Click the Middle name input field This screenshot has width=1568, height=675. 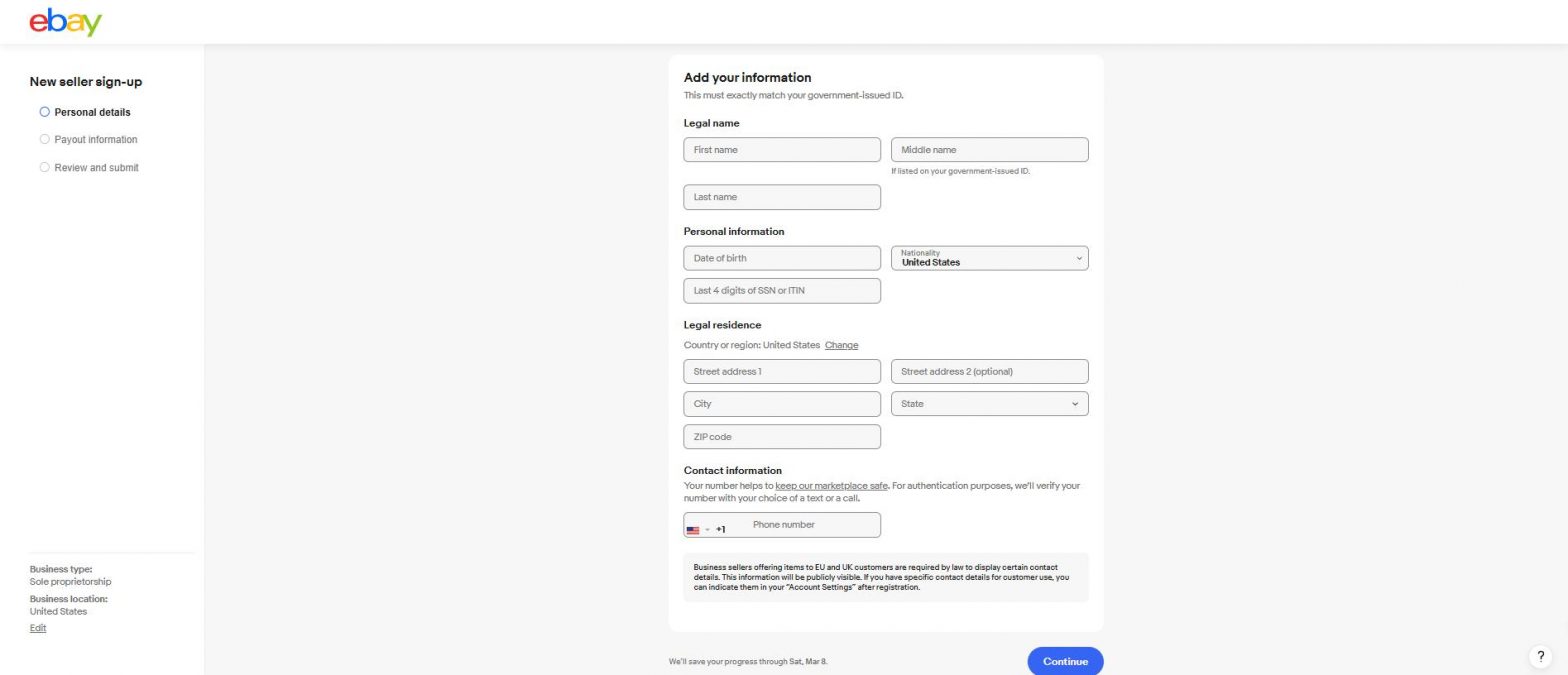pyautogui.click(x=989, y=149)
